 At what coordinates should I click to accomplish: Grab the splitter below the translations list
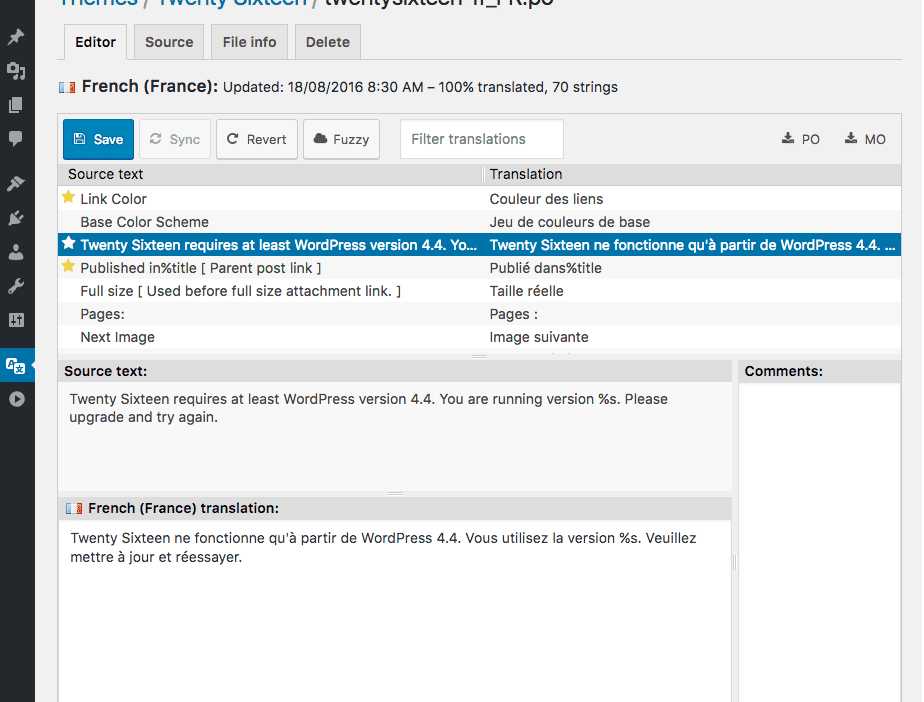point(479,356)
